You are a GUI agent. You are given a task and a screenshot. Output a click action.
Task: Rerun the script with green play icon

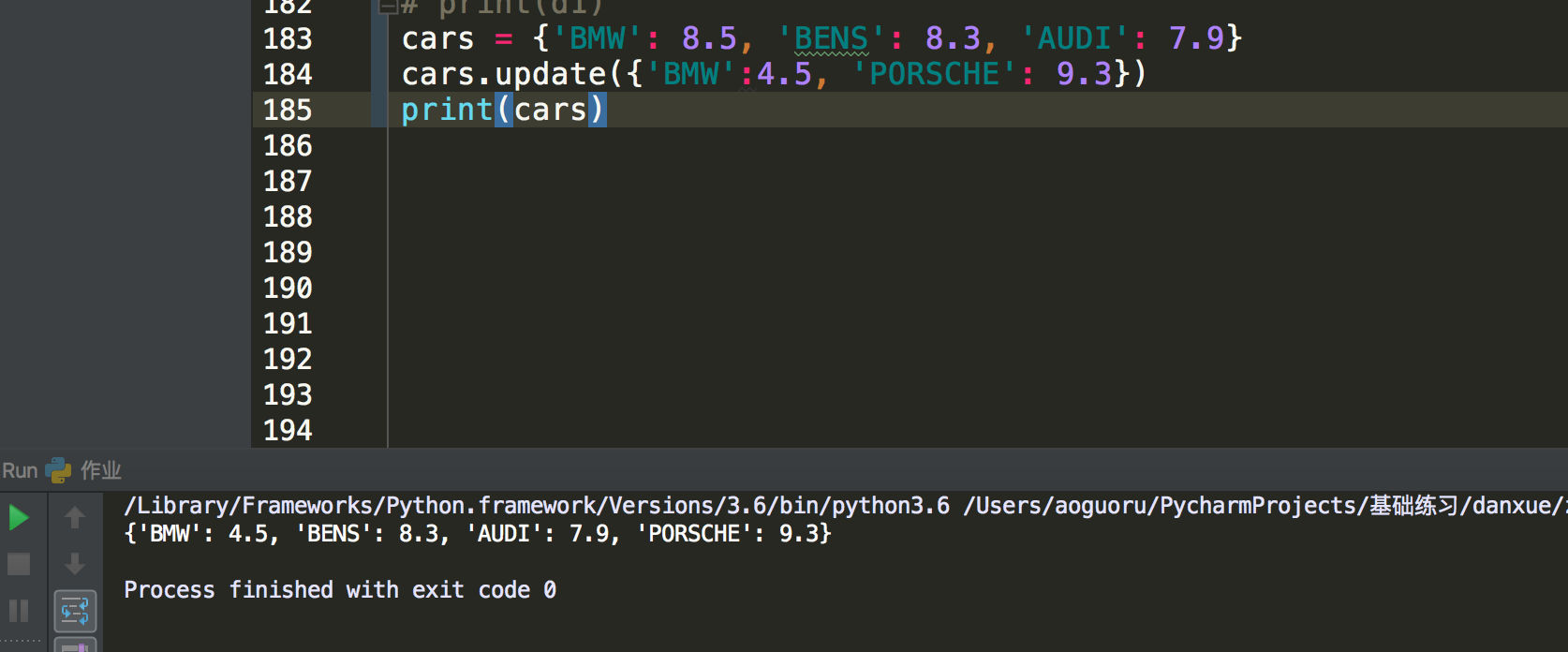point(19,517)
